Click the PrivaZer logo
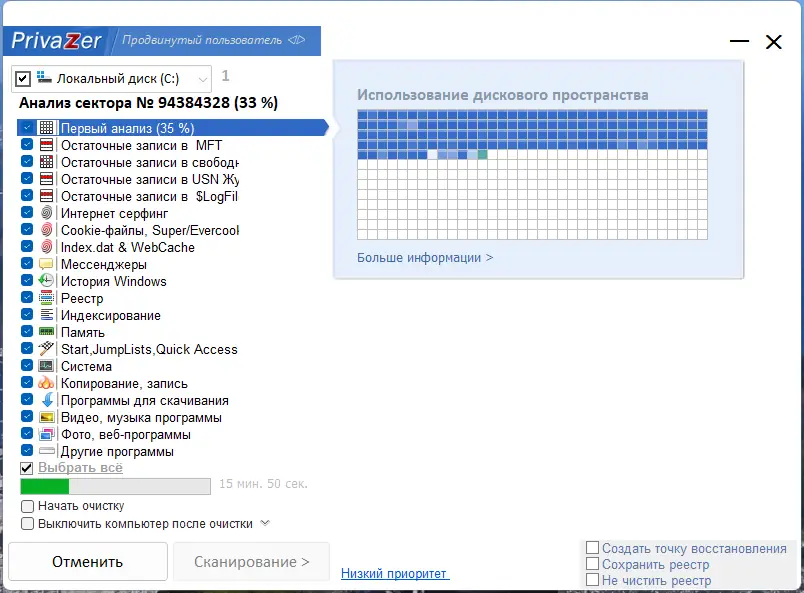The height and width of the screenshot is (593, 804). [x=56, y=41]
